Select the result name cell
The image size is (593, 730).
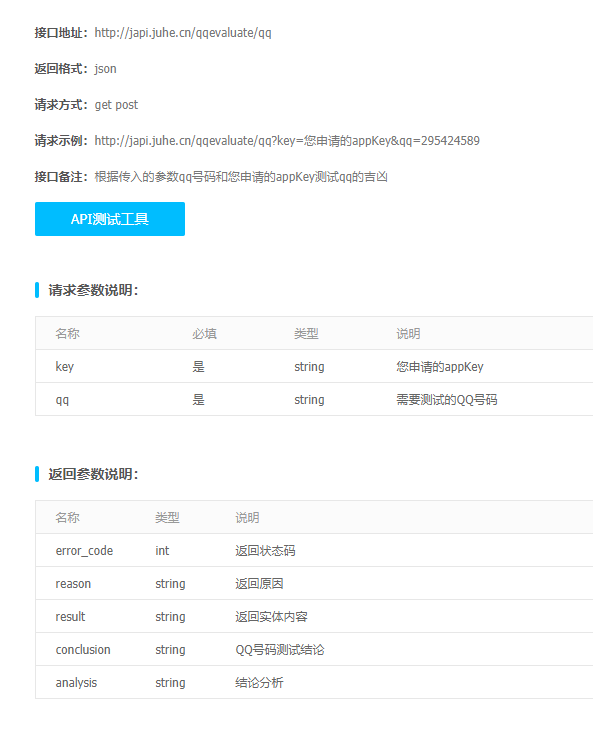(70, 617)
